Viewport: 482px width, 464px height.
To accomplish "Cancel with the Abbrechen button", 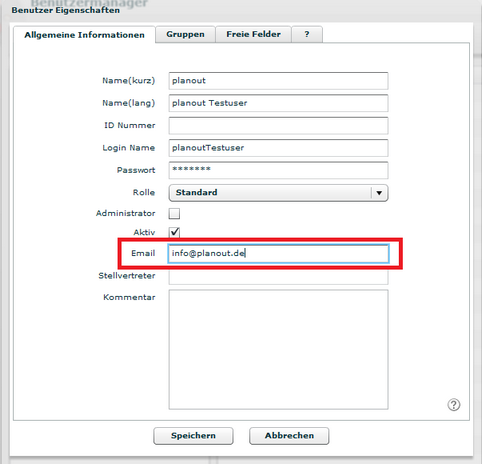I will [x=289, y=436].
